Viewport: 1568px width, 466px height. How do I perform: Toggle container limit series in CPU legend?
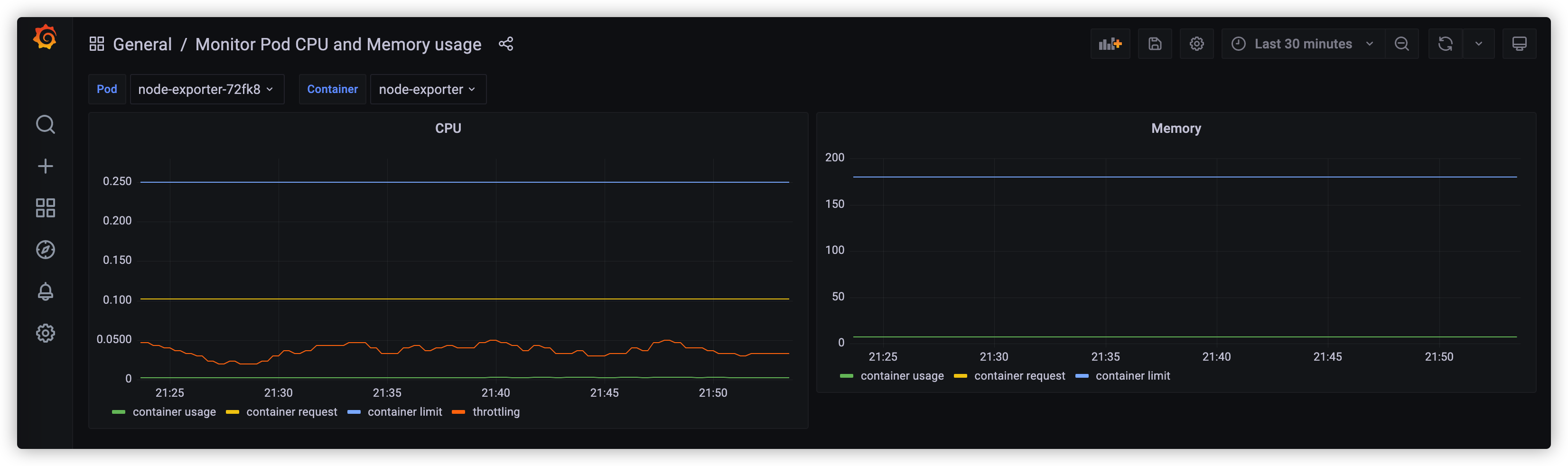pyautogui.click(x=405, y=412)
